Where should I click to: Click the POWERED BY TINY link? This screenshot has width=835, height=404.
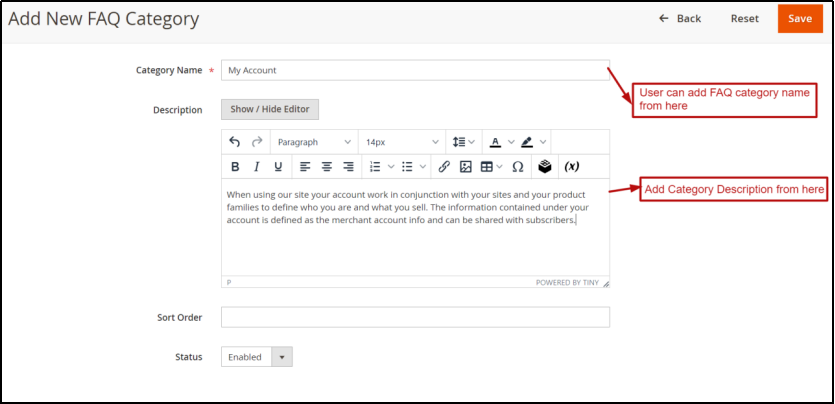click(567, 283)
